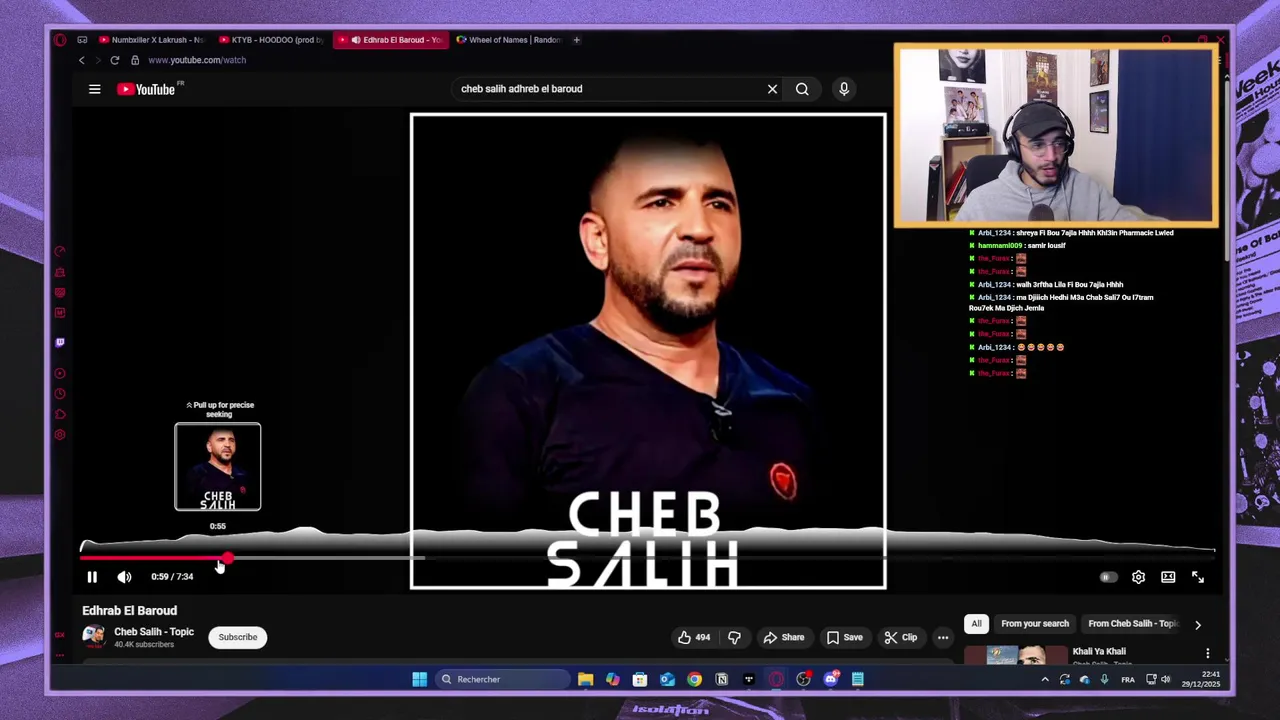Open the Opera GX main menu
The image size is (1280, 720).
click(x=60, y=40)
